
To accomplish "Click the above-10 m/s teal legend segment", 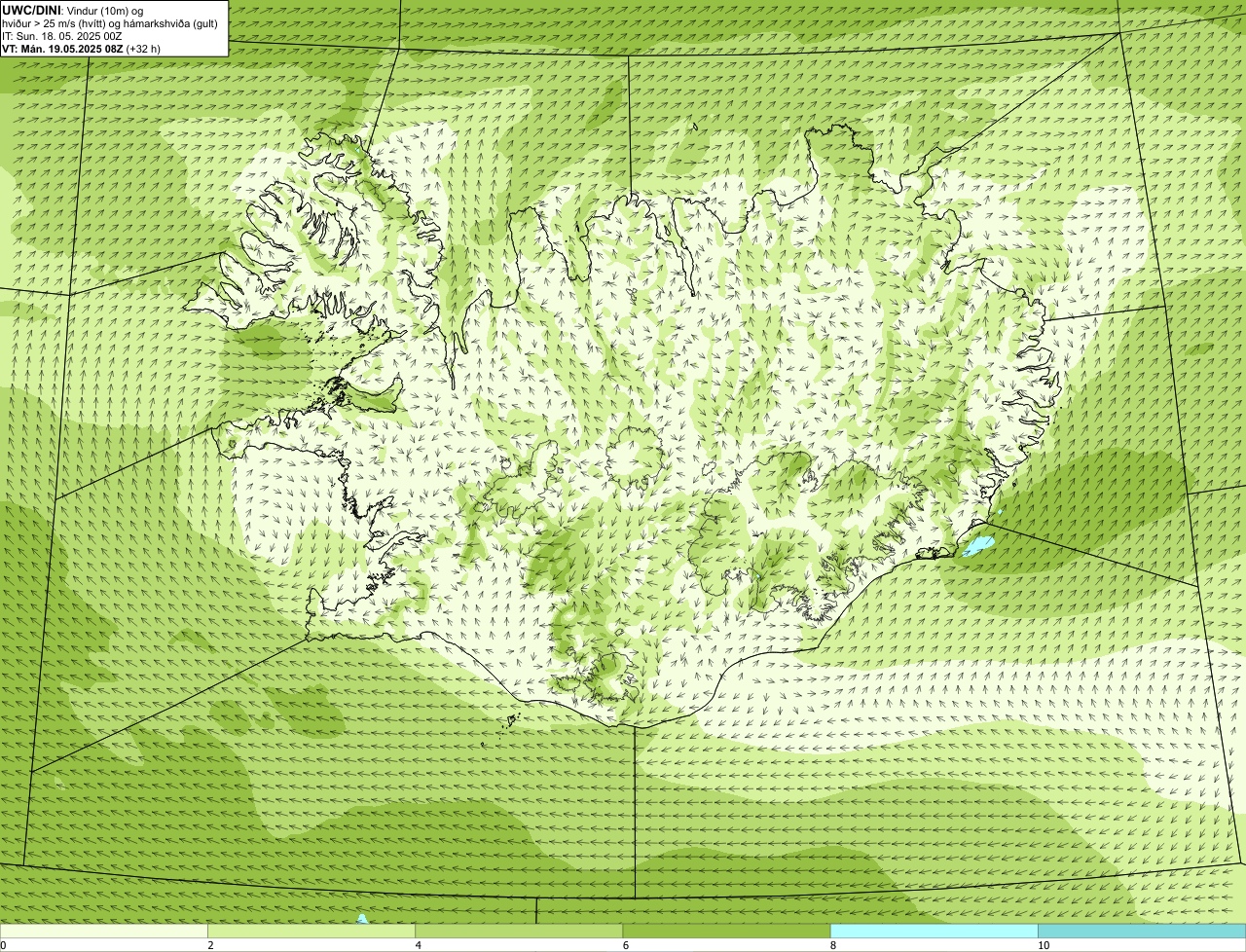I will click(1142, 931).
